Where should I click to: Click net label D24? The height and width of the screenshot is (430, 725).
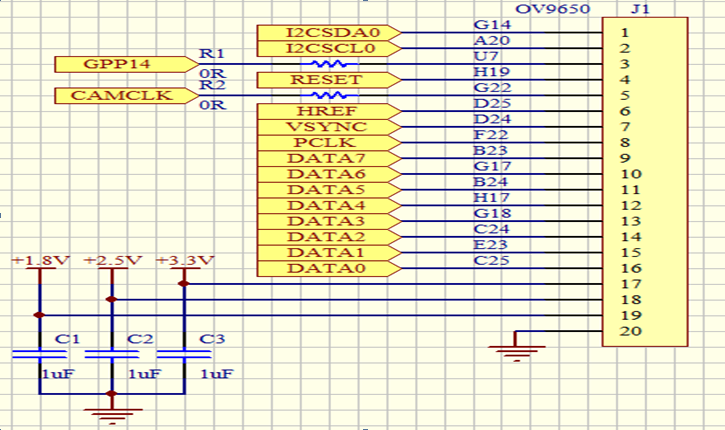point(492,119)
